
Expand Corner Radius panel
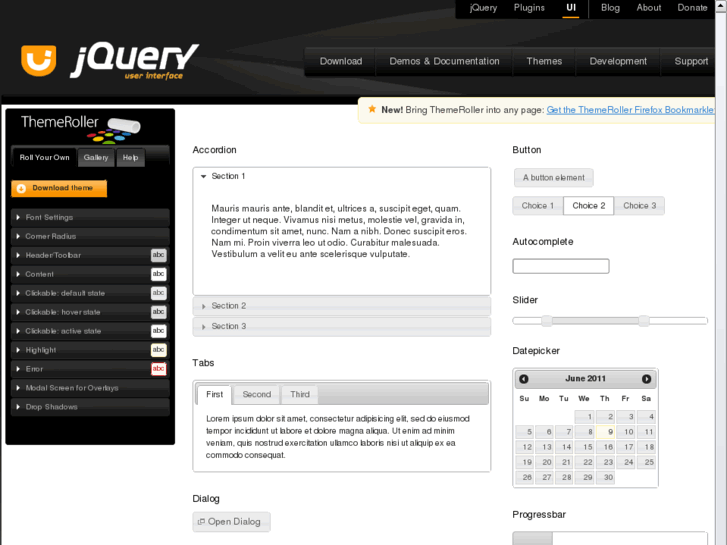pos(90,236)
